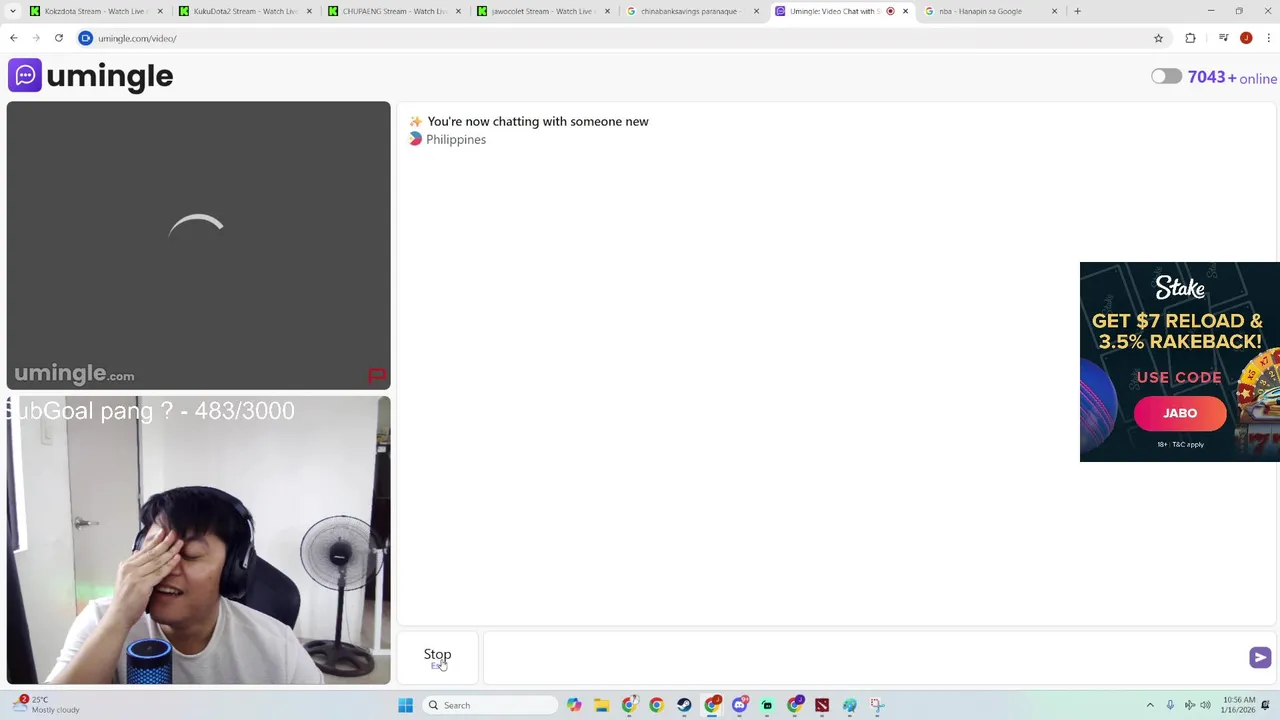Click the address bar URL umingle.com/video/
Image resolution: width=1280 pixels, height=720 pixels.
point(137,38)
